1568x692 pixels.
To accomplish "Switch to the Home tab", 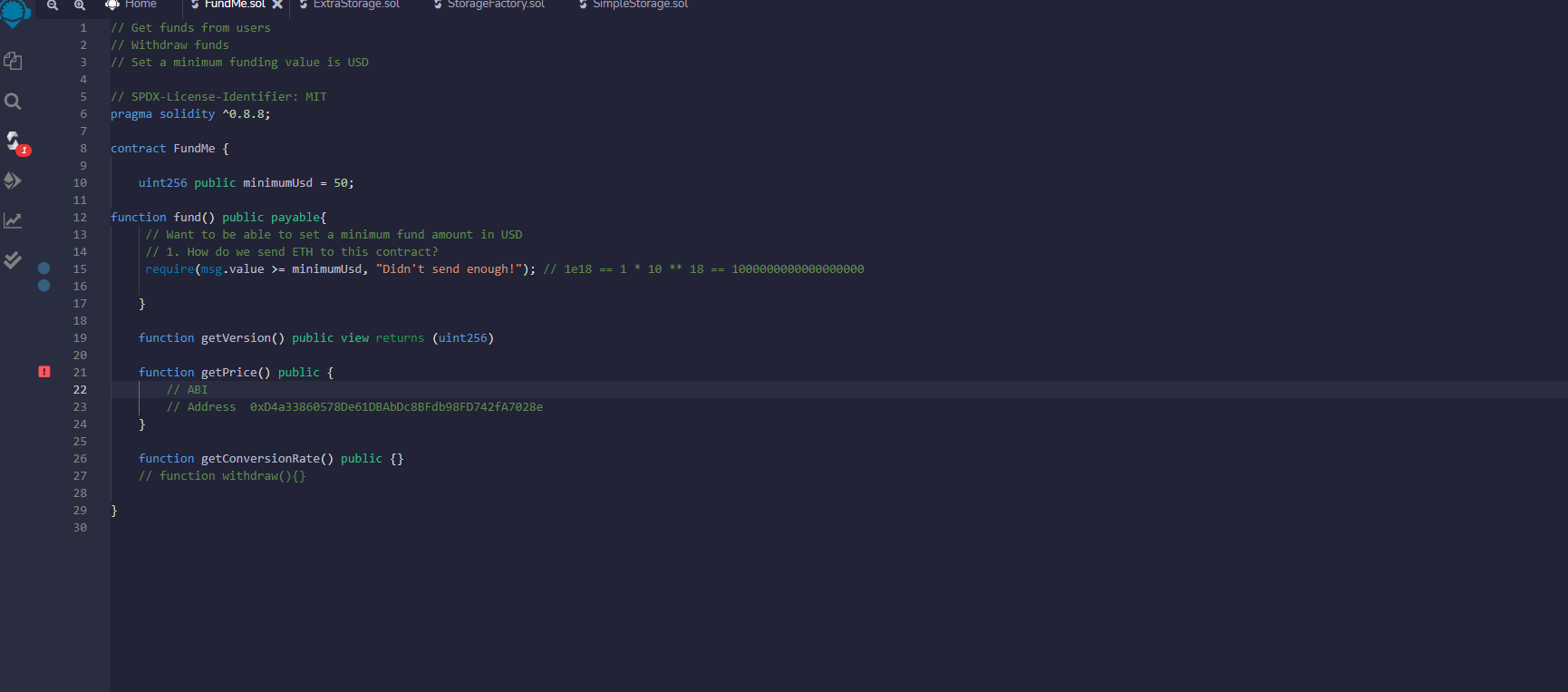I will (131, 5).
